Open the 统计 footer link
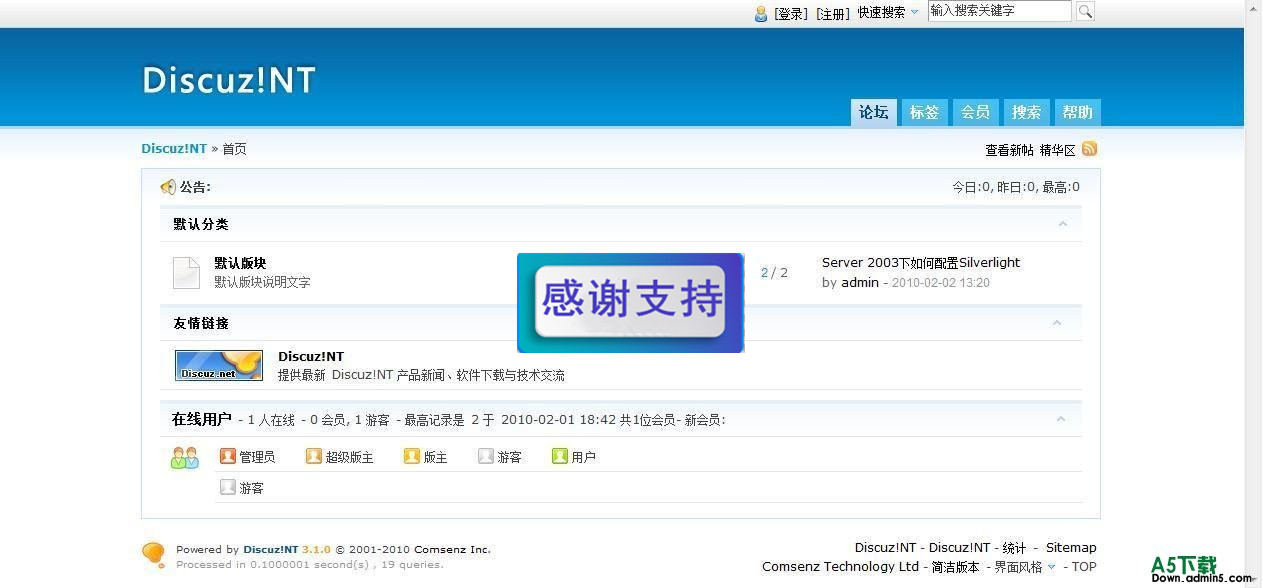This screenshot has height=588, width=1263. click(1014, 548)
